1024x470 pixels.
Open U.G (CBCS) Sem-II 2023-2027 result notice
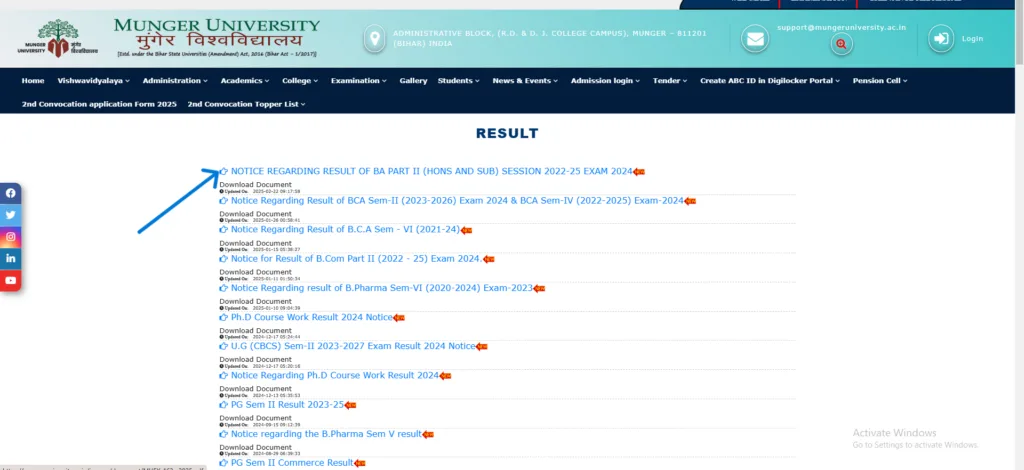coord(353,346)
